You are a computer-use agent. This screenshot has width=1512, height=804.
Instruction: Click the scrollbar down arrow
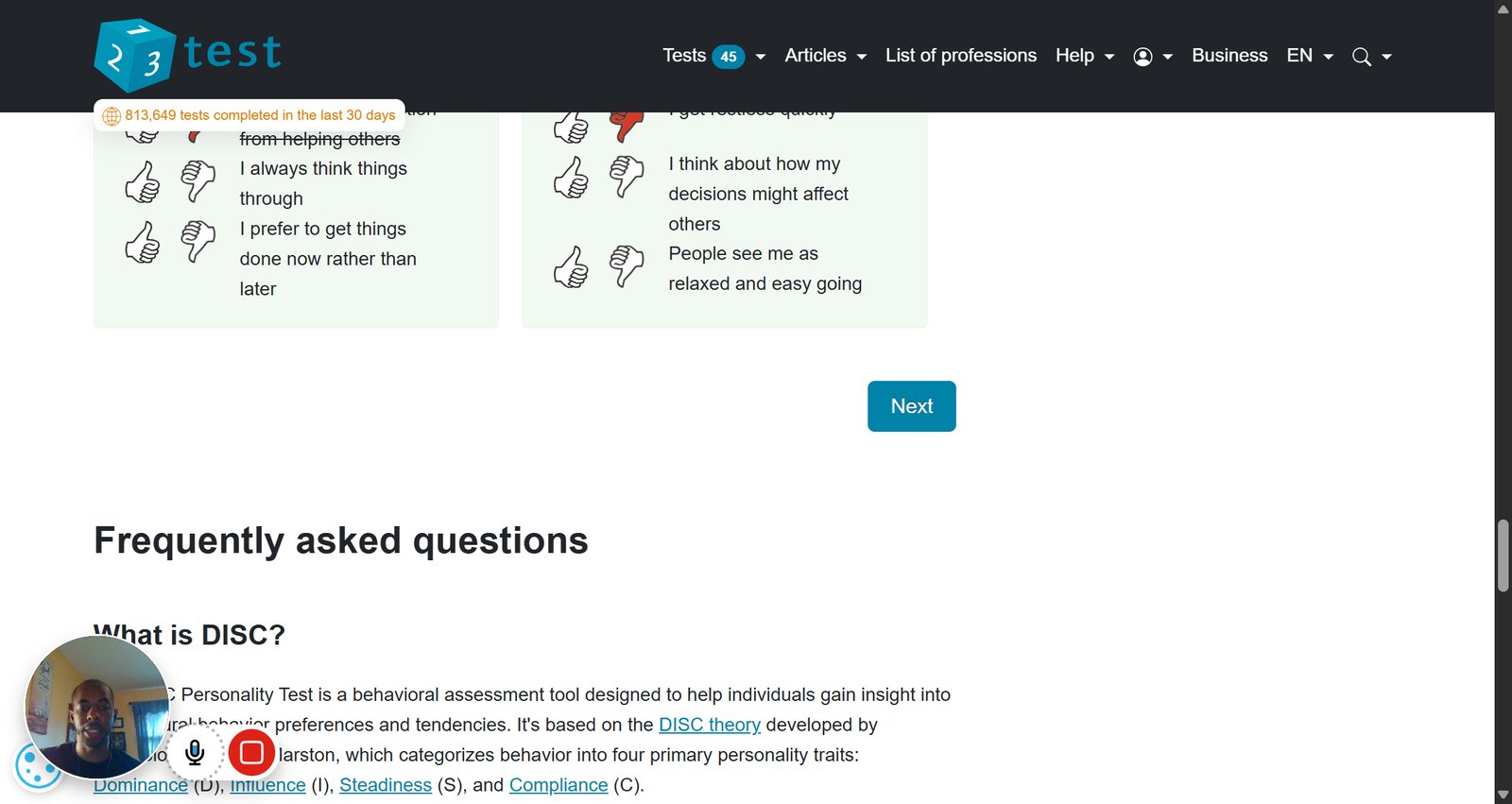tap(1503, 795)
